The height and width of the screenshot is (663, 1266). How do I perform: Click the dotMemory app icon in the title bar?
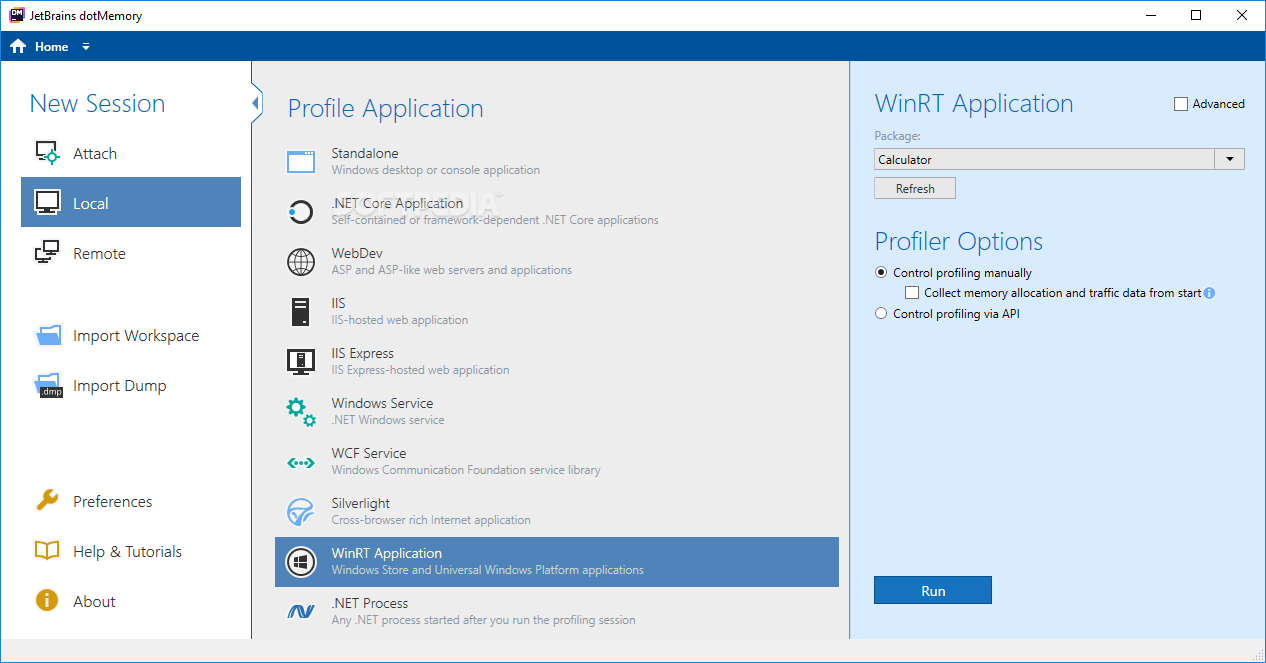16,15
